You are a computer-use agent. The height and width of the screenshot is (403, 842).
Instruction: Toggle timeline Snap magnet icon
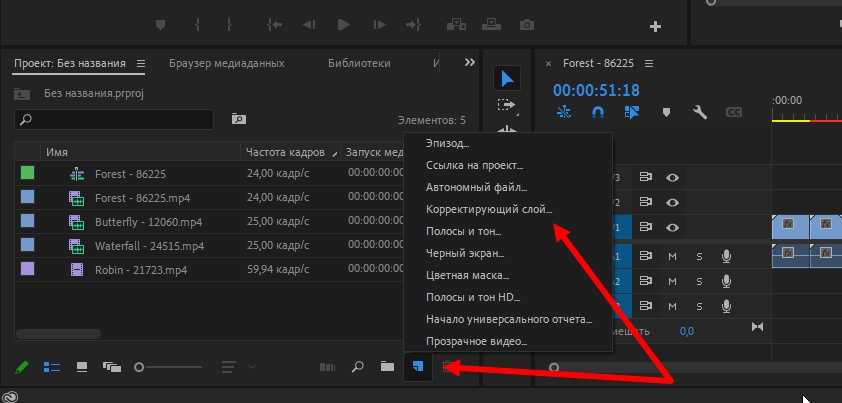pos(598,112)
